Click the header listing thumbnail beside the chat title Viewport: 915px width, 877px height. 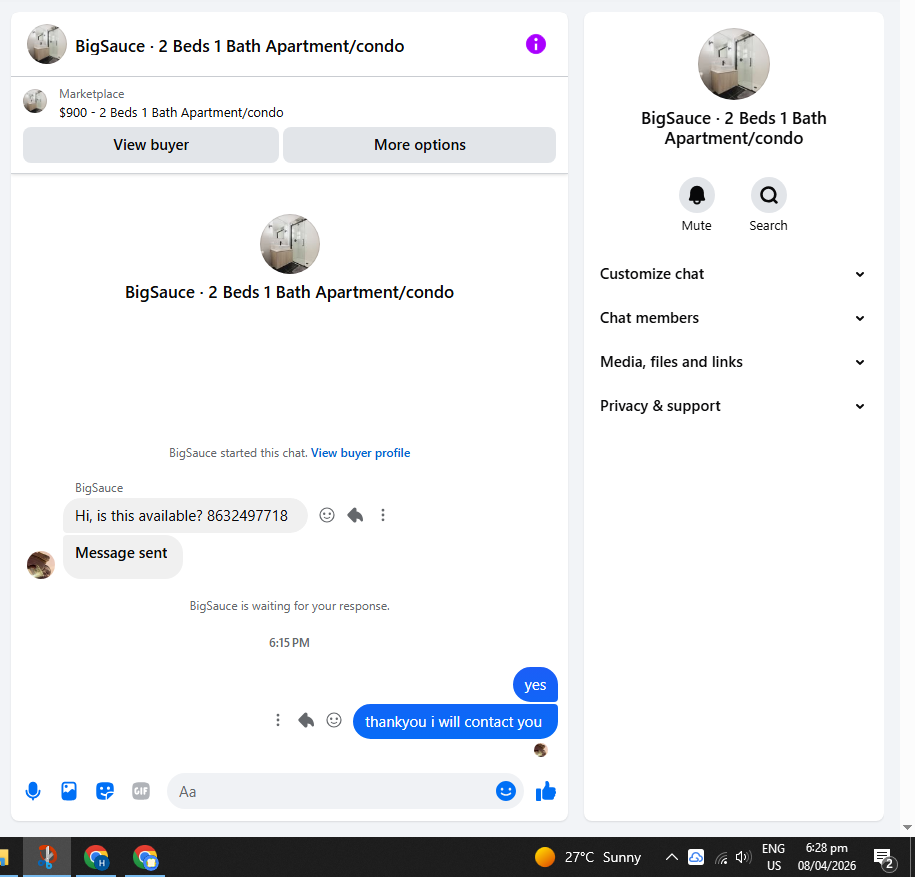[x=47, y=44]
